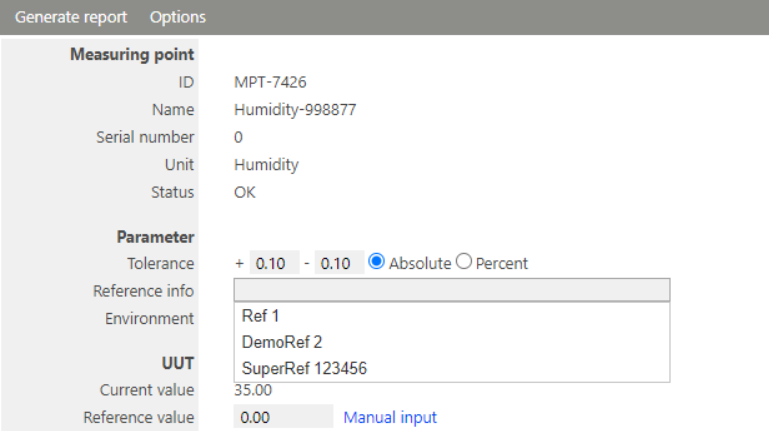Click the Current value 35.00
This screenshot has height=431, width=769.
tap(252, 390)
